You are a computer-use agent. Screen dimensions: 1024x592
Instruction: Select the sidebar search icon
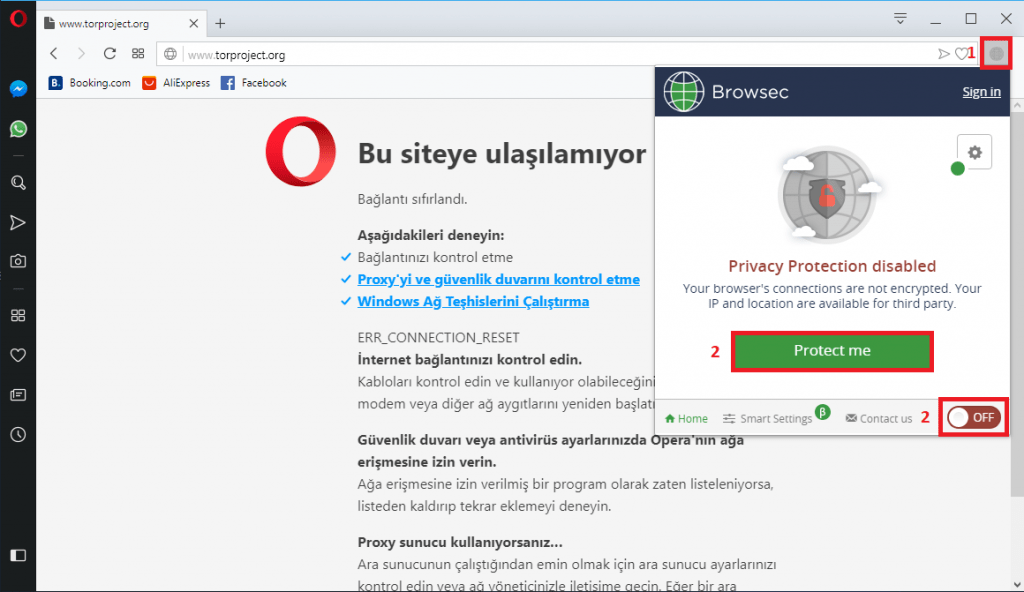click(x=18, y=183)
